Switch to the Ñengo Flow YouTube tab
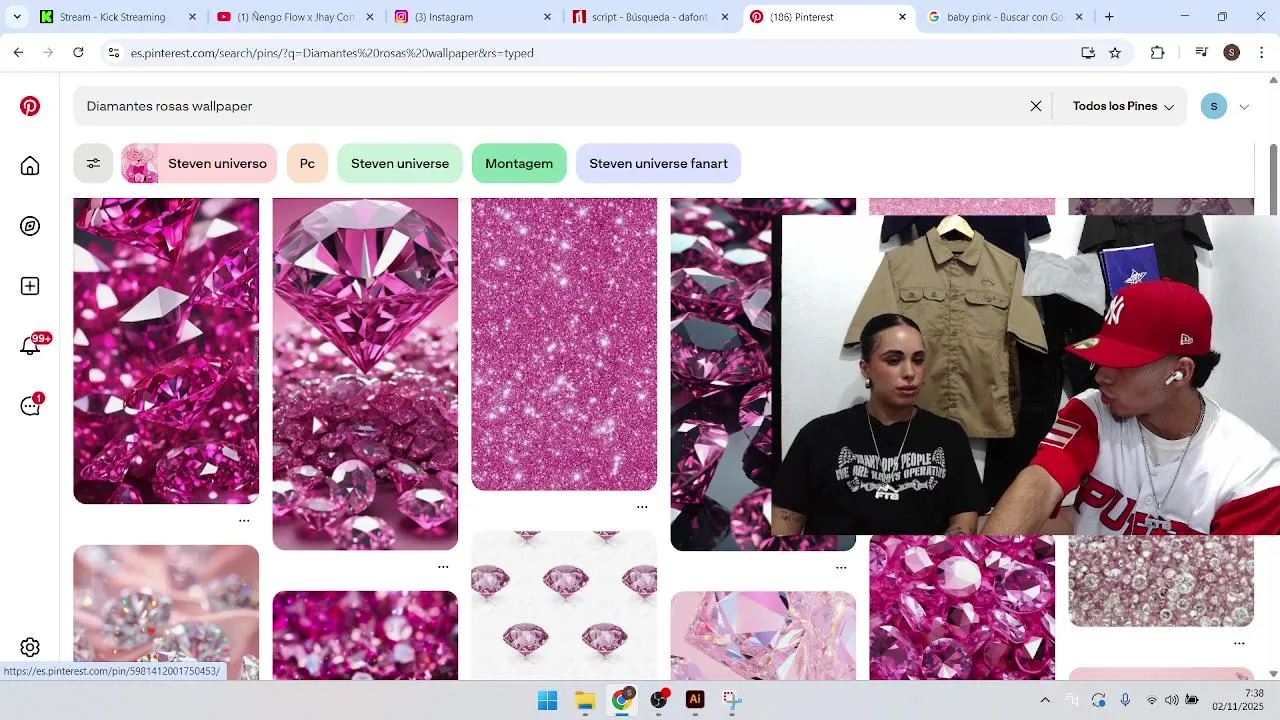This screenshot has width=1280, height=720. 295,17
